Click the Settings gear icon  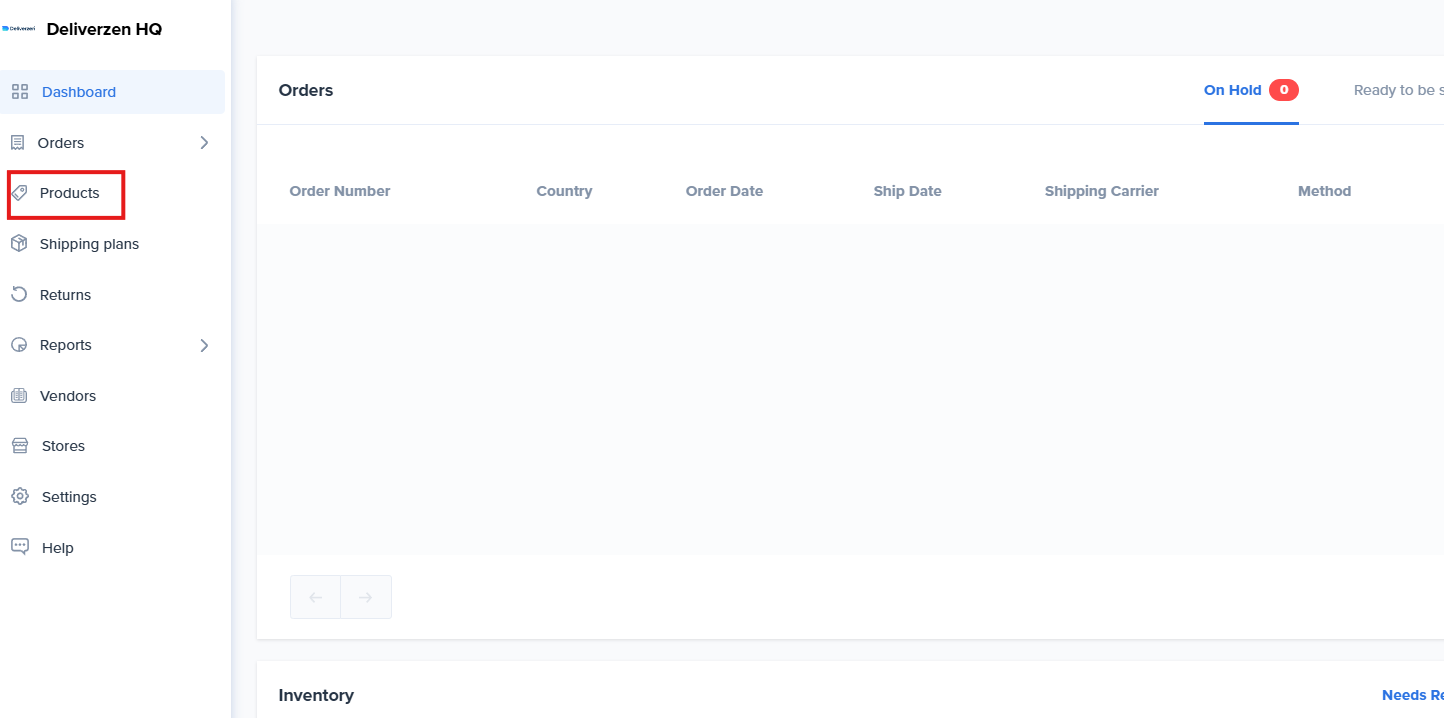coord(20,497)
